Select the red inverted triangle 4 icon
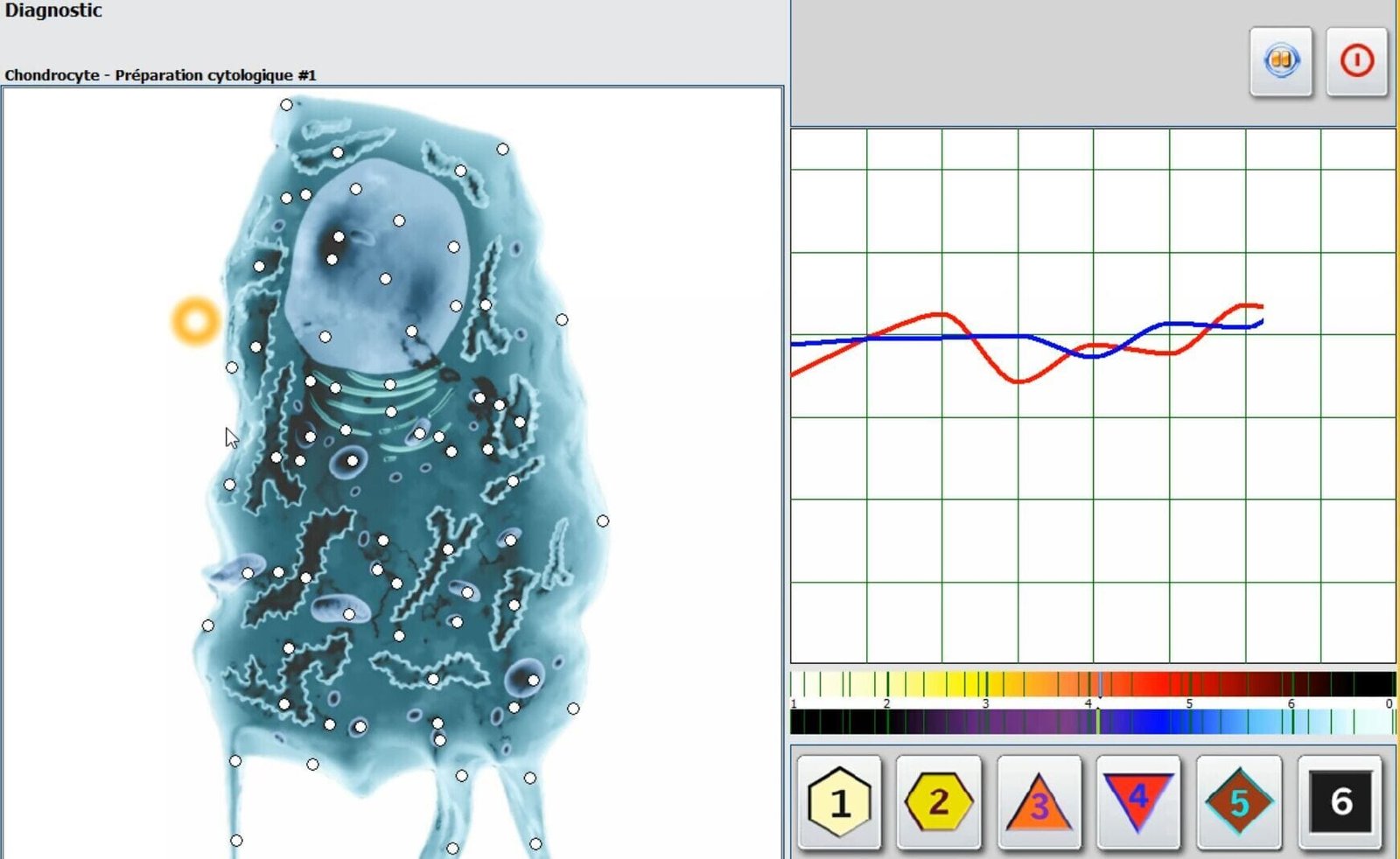This screenshot has height=859, width=1400. 1138,801
